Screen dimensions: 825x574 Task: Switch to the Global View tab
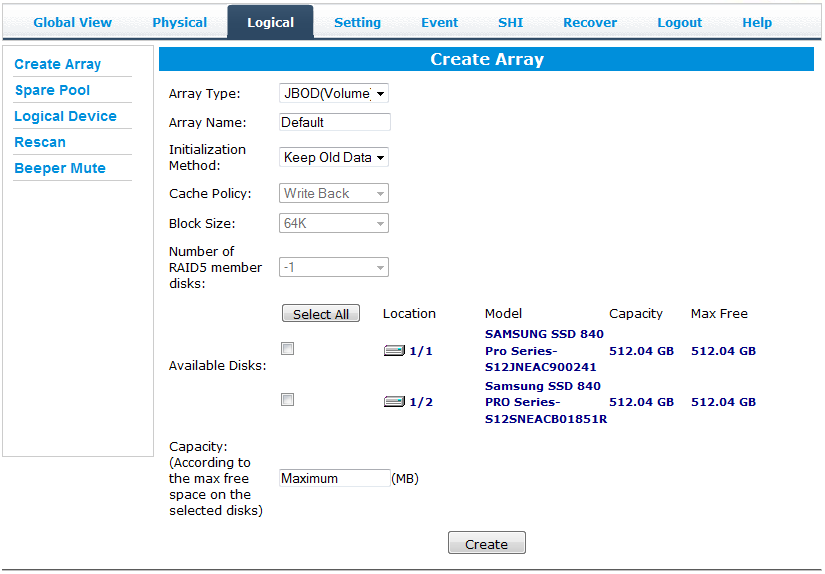pos(73,22)
